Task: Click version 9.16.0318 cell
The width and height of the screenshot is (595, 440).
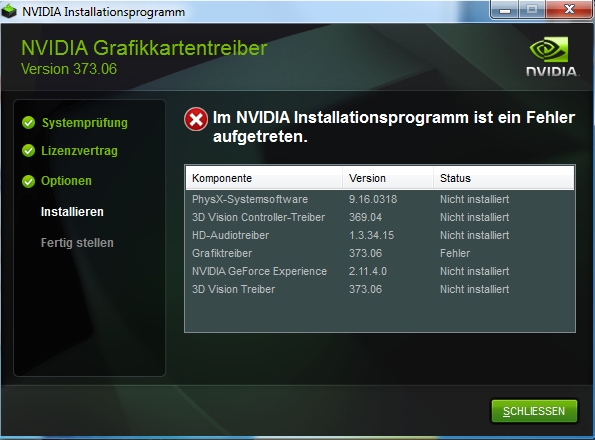Action: tap(373, 199)
